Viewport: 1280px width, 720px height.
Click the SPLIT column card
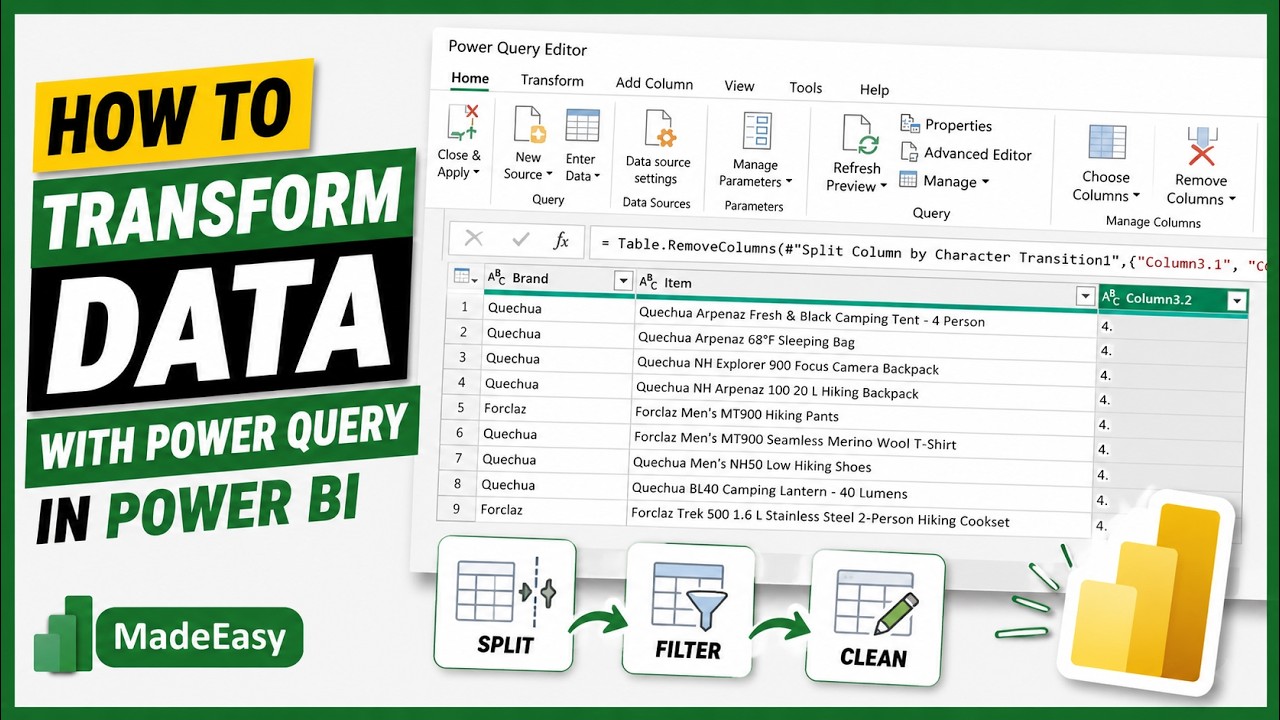coord(505,604)
